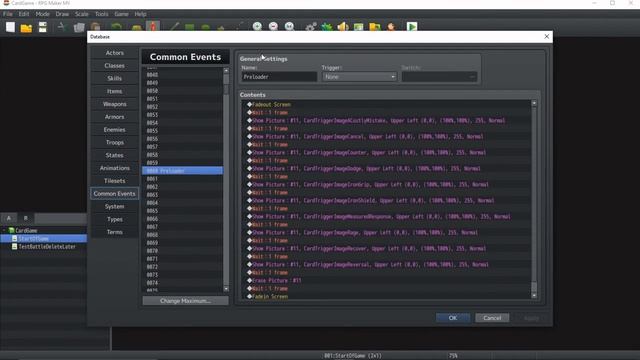Click the Zoom In magnifier icon
The width and height of the screenshot is (640, 360).
pos(257,27)
